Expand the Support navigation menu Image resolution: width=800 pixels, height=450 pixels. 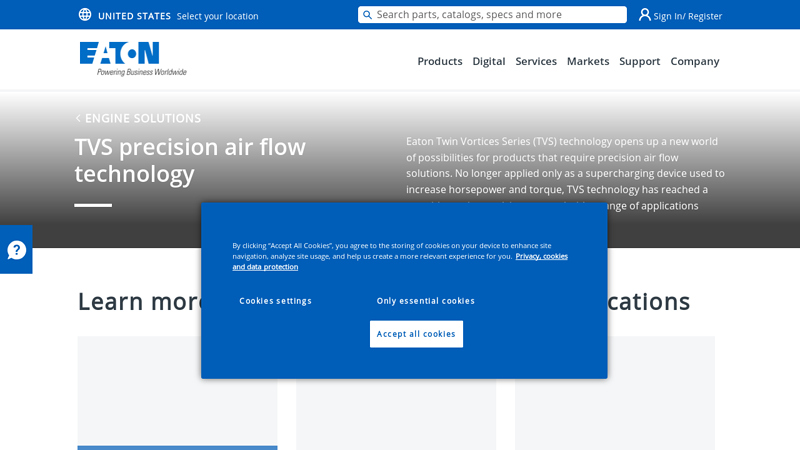(639, 61)
